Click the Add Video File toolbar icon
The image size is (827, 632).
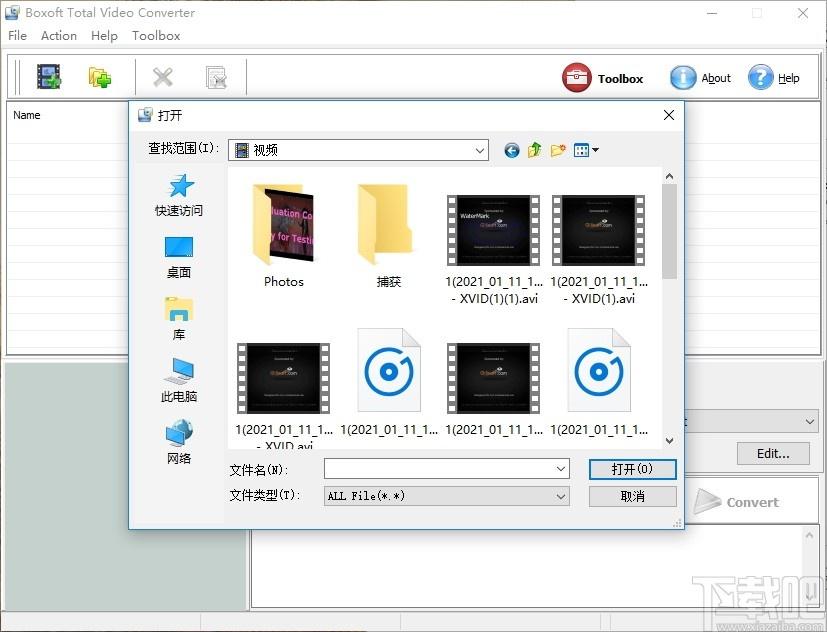pos(49,77)
